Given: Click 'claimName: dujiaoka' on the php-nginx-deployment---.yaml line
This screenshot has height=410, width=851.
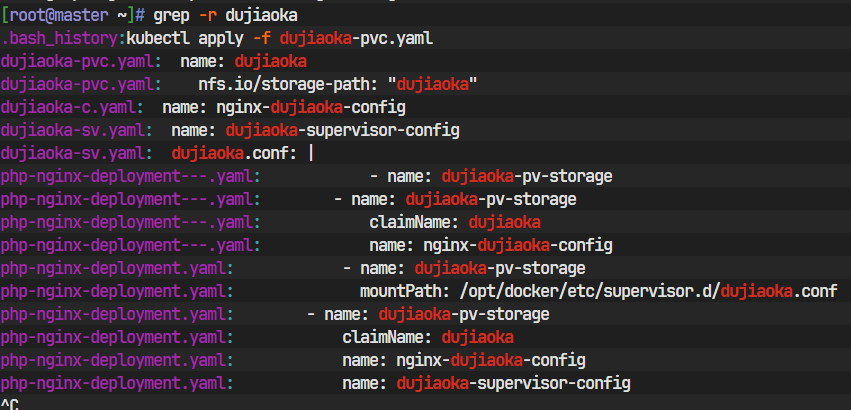Looking at the screenshot, I should [x=455, y=222].
